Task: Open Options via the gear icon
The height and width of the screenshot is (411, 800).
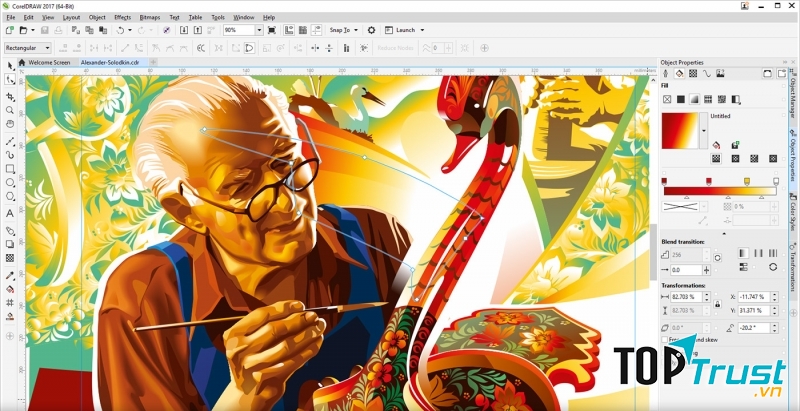Action: (371, 30)
